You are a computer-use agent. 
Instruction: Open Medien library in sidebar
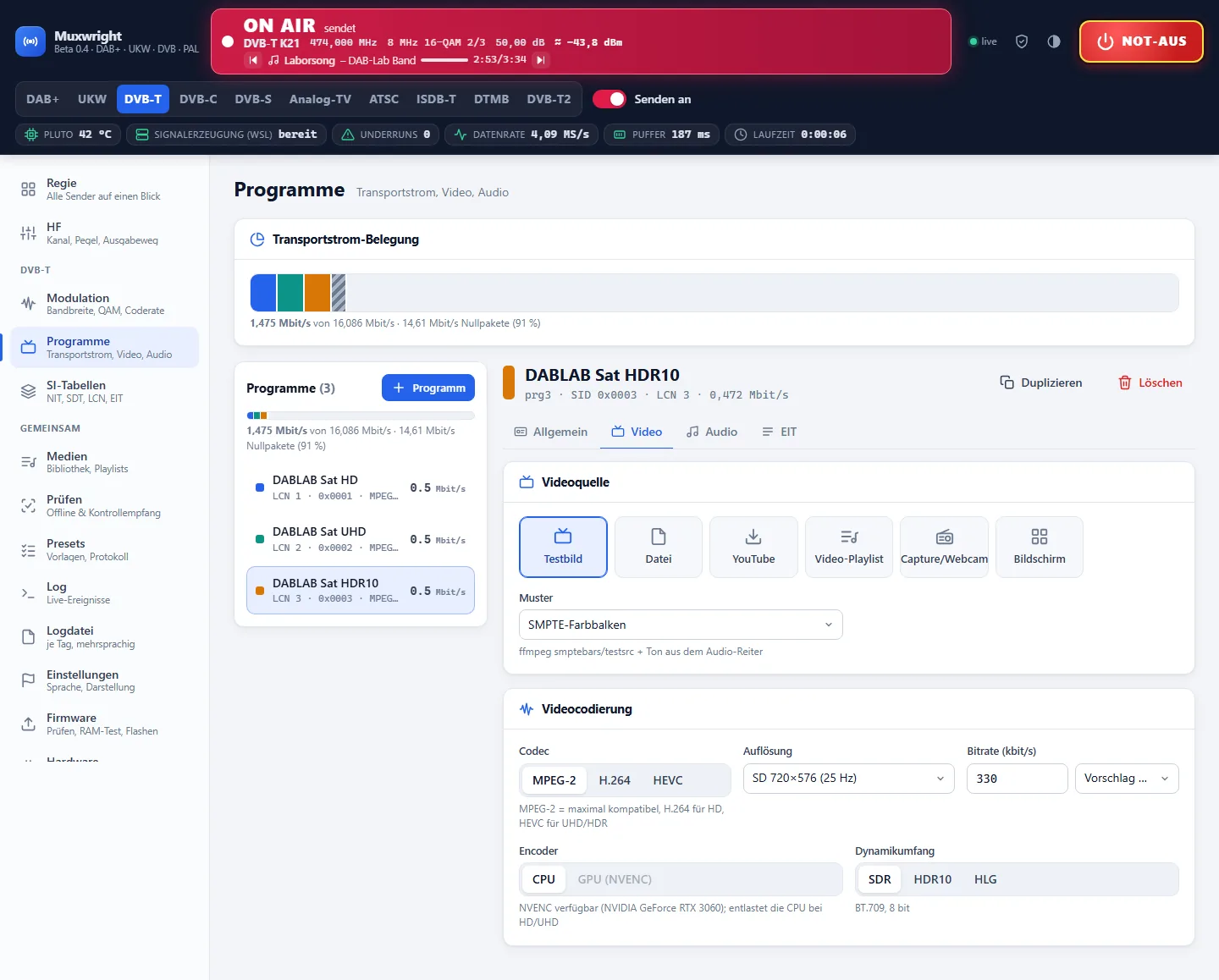105,462
